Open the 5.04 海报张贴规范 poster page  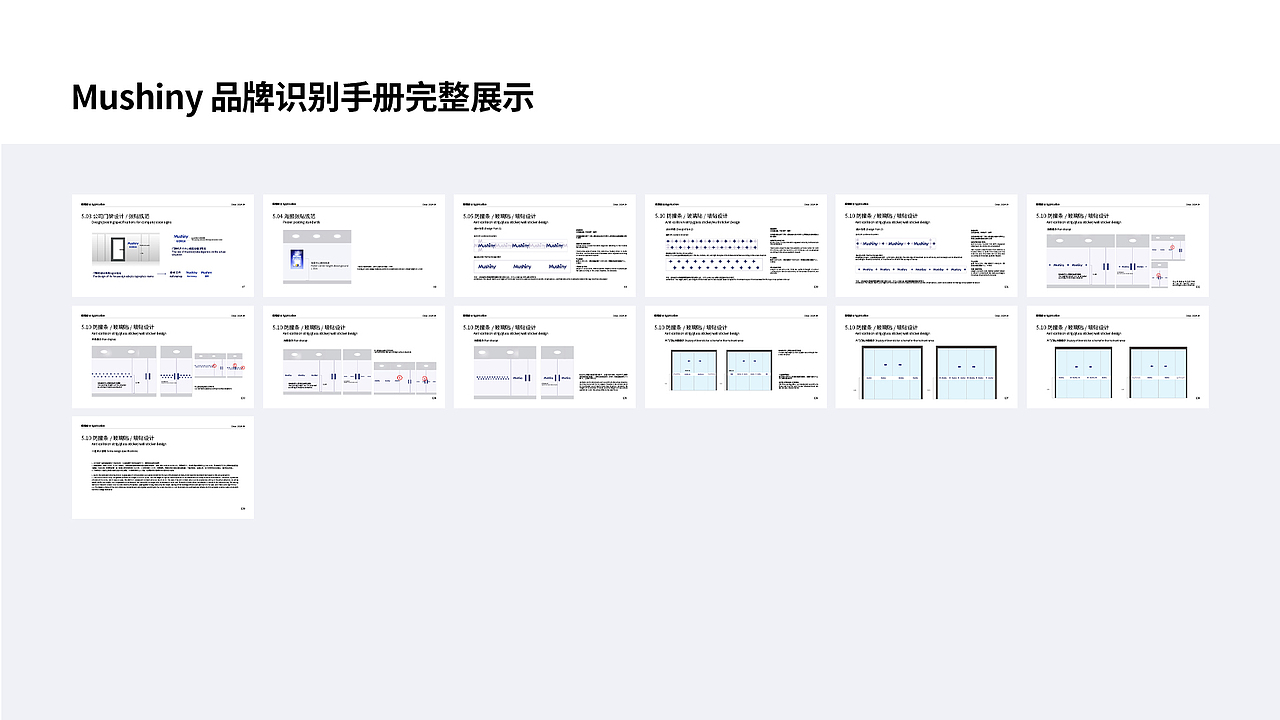[353, 245]
